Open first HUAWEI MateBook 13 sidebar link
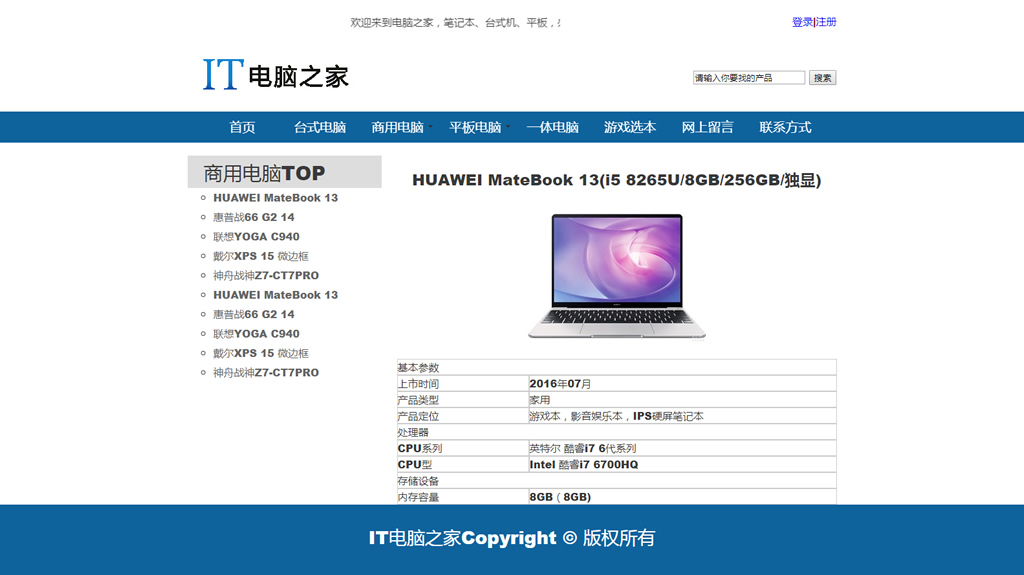Screen dimensions: 1024x575 pyautogui.click(x=275, y=198)
